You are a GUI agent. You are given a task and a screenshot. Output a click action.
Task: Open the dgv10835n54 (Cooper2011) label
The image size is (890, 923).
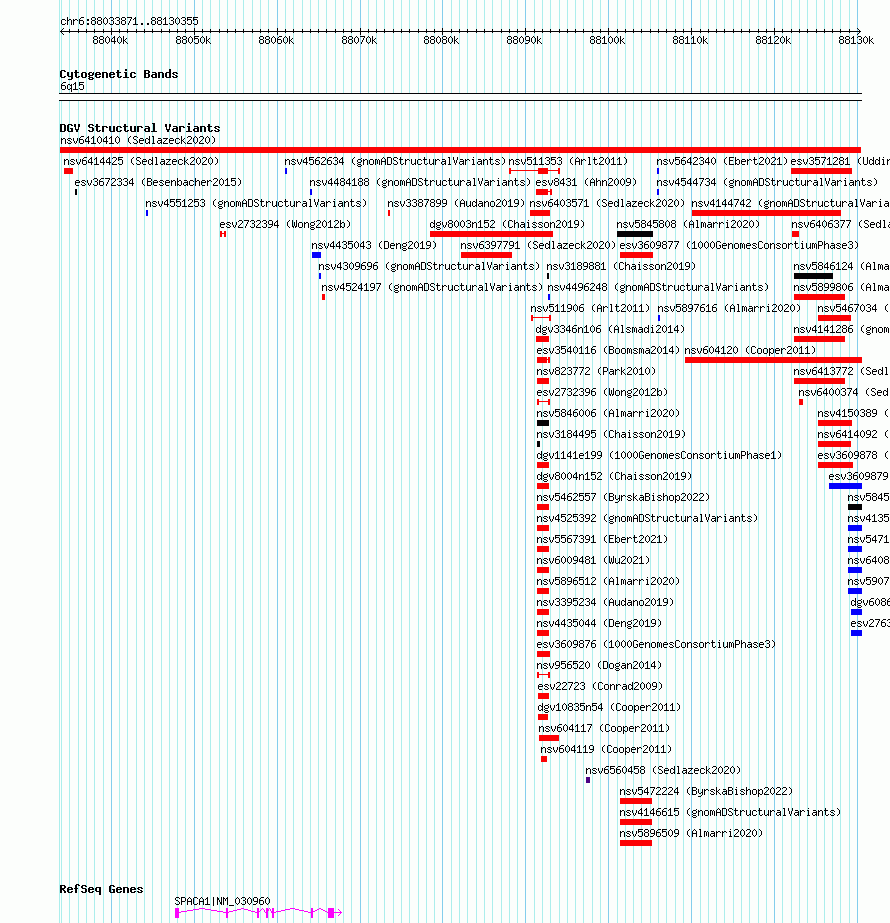pyautogui.click(x=609, y=707)
